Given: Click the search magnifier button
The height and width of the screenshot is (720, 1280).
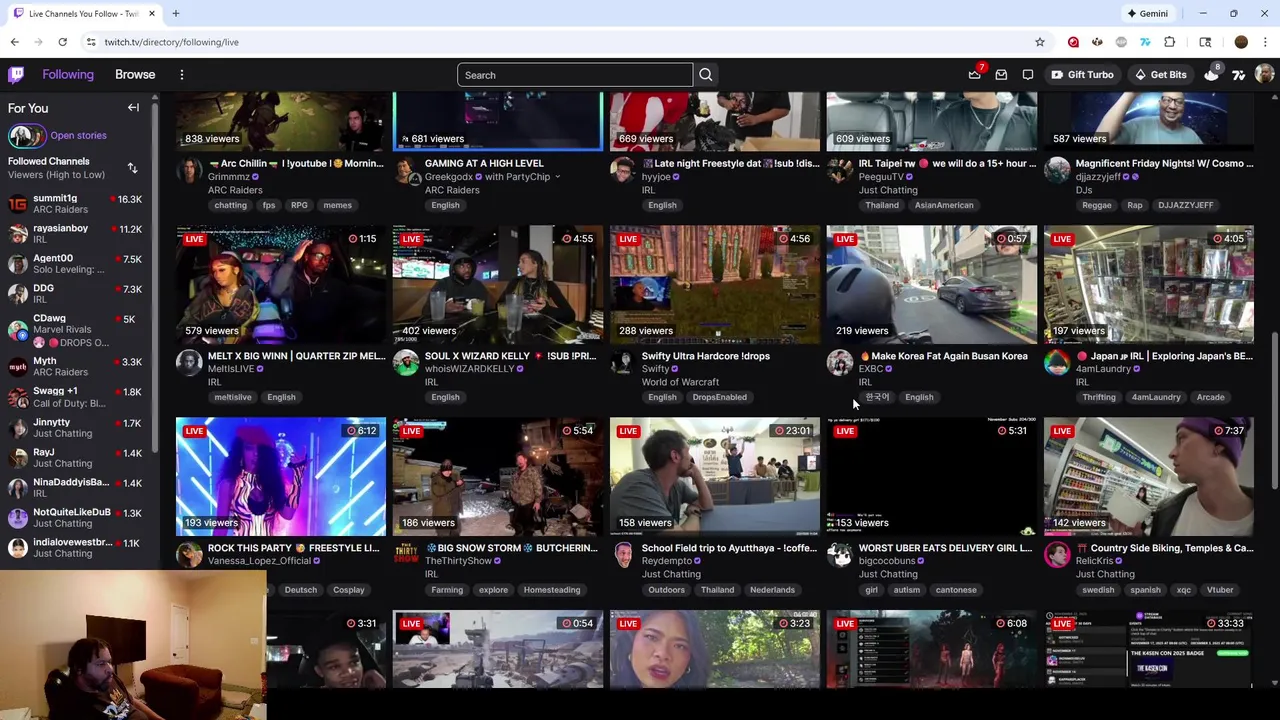Looking at the screenshot, I should coord(706,75).
